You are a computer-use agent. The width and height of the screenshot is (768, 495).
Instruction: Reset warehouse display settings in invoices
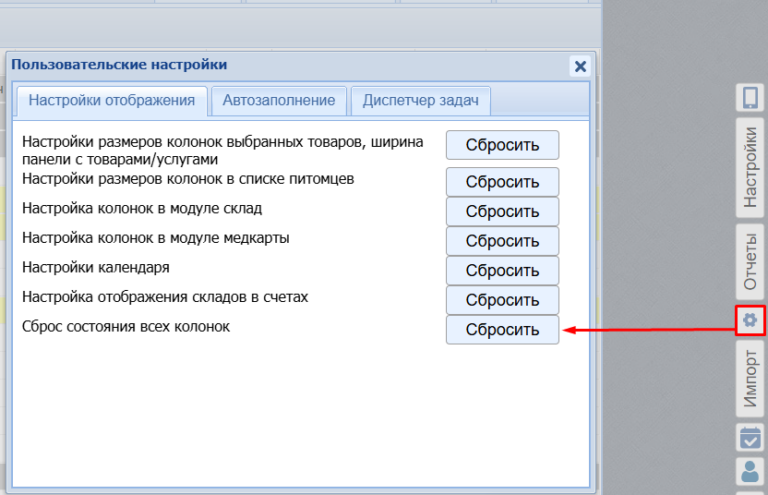coord(502,300)
